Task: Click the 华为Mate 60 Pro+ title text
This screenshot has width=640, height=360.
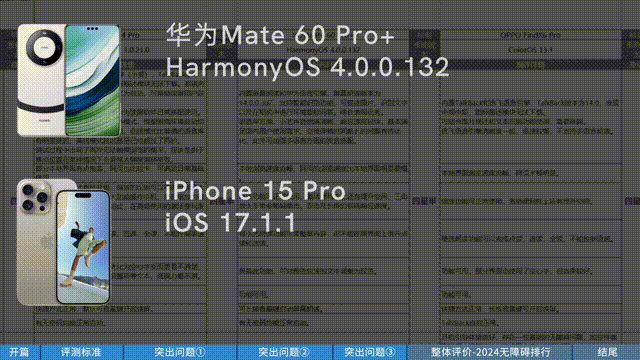Action: (x=280, y=35)
